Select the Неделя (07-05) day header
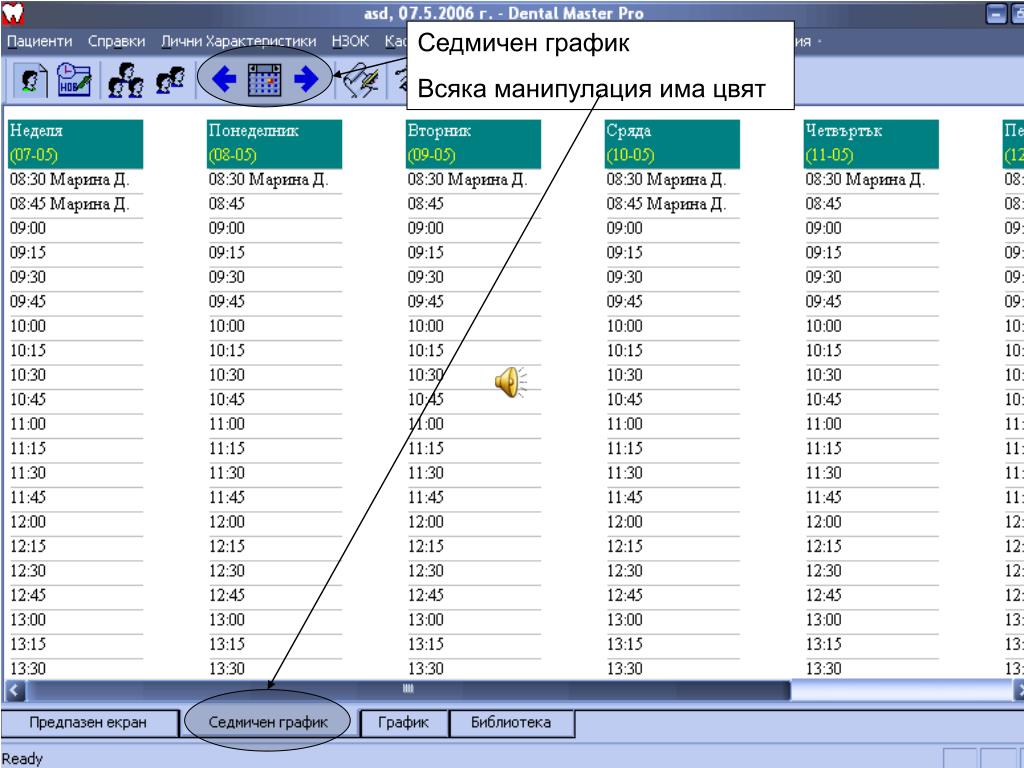Screen dimensions: 1024x768 coord(76,144)
